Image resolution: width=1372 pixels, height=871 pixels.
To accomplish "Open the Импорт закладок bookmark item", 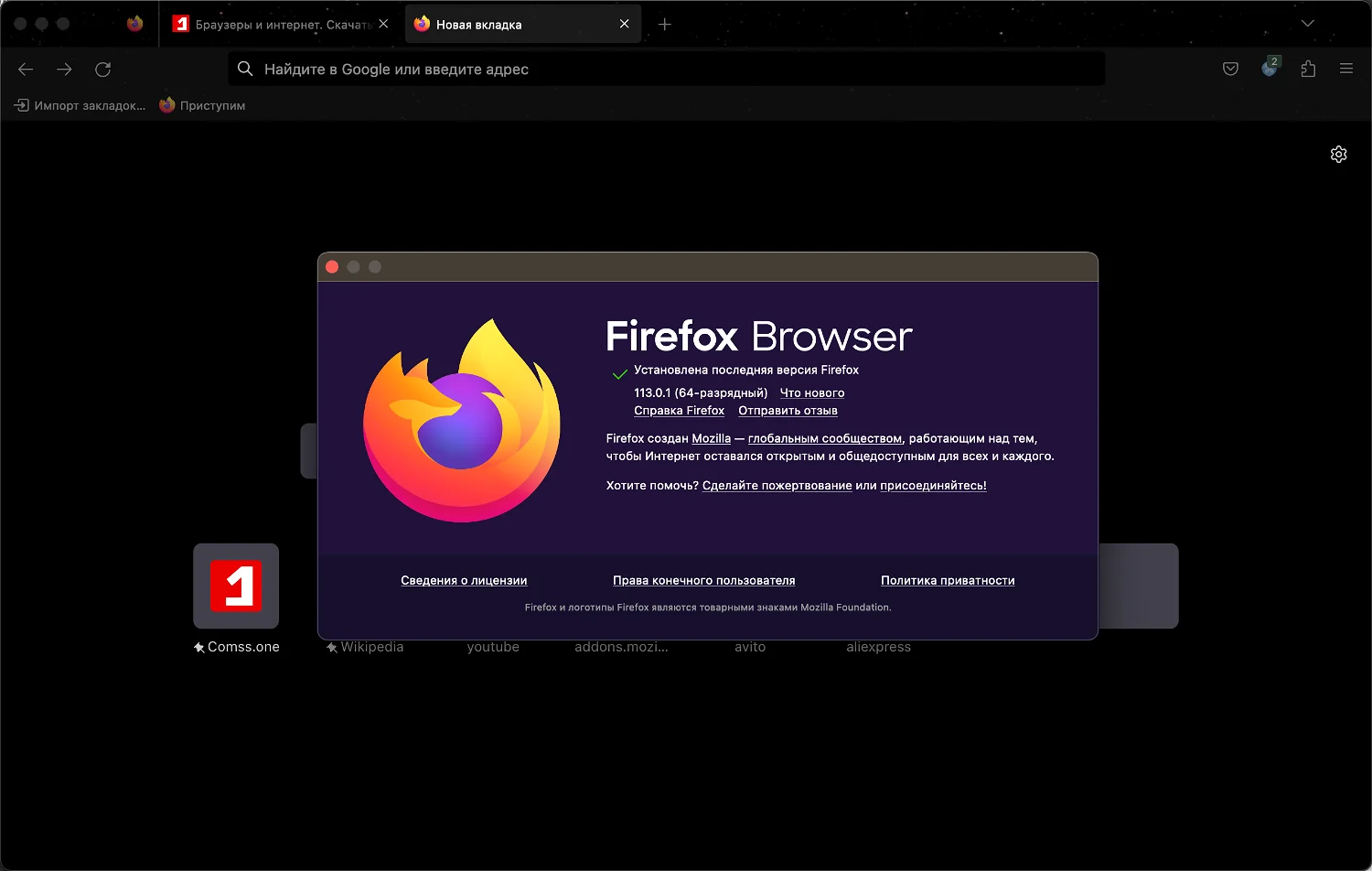I will click(x=80, y=106).
